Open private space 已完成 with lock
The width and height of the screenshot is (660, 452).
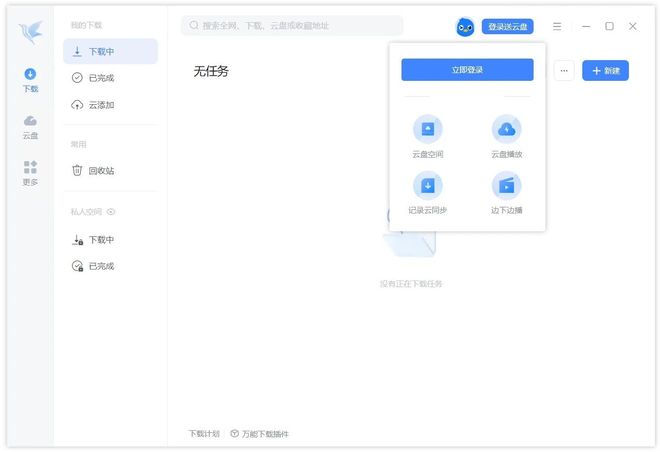coord(110,266)
